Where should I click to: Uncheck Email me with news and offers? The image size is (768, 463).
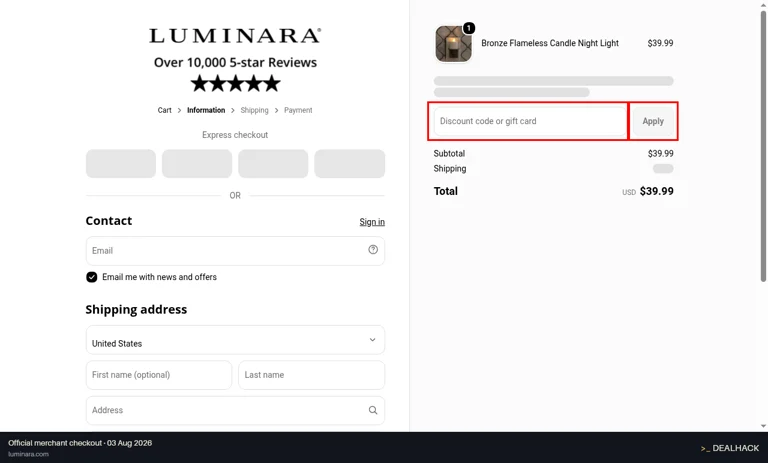coord(92,277)
